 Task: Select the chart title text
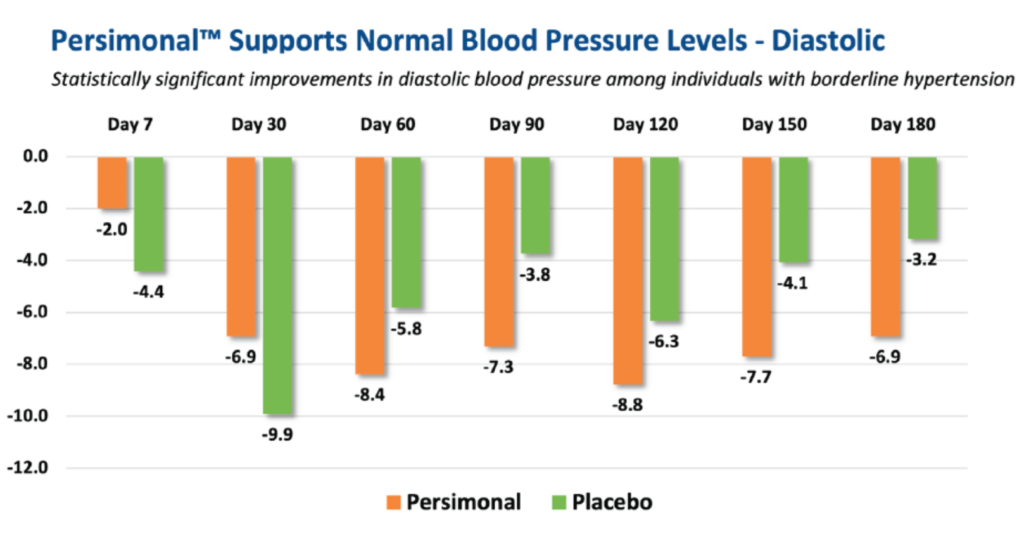click(x=468, y=40)
